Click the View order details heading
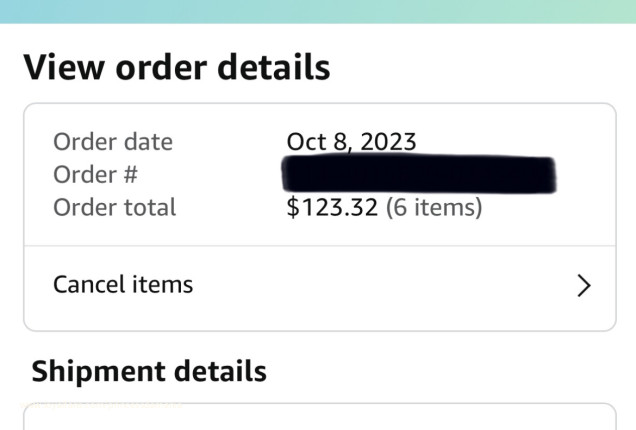 (x=176, y=68)
